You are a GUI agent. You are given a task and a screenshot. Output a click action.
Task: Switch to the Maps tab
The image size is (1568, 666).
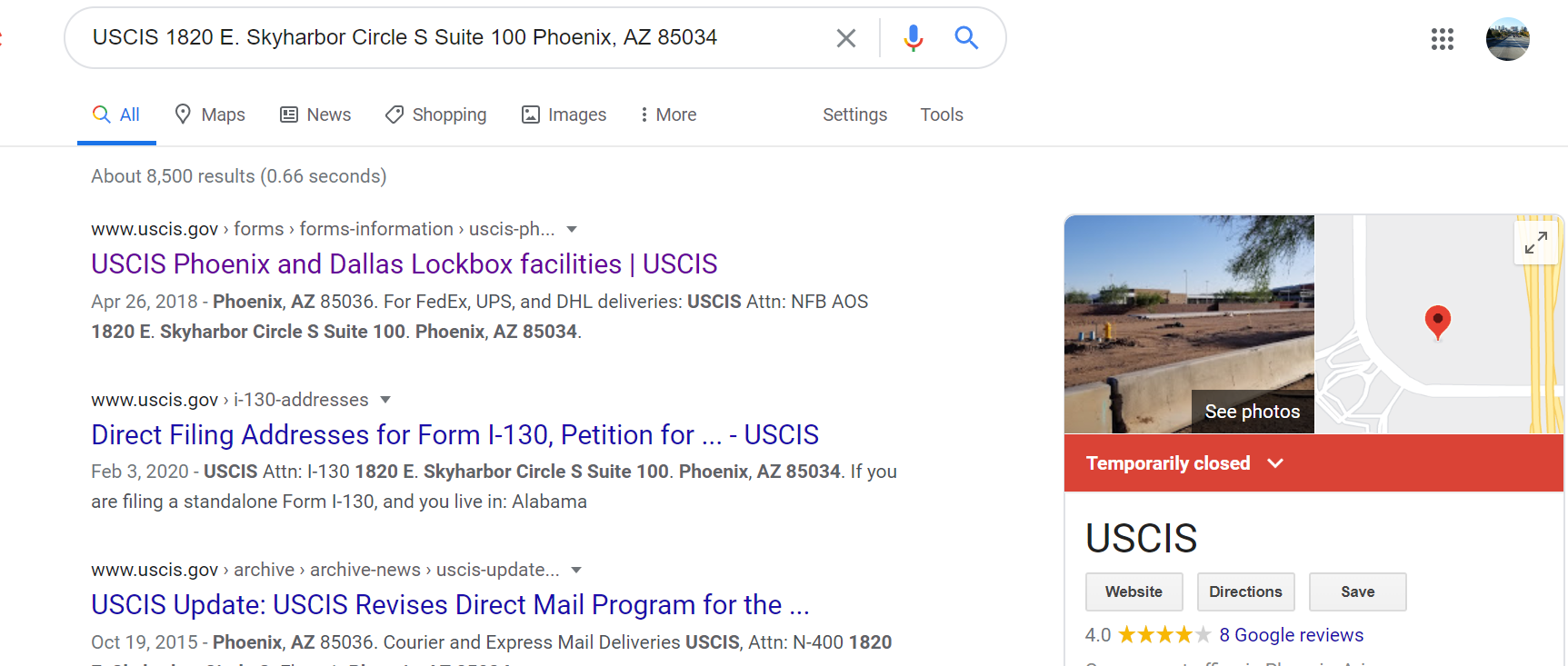(210, 114)
